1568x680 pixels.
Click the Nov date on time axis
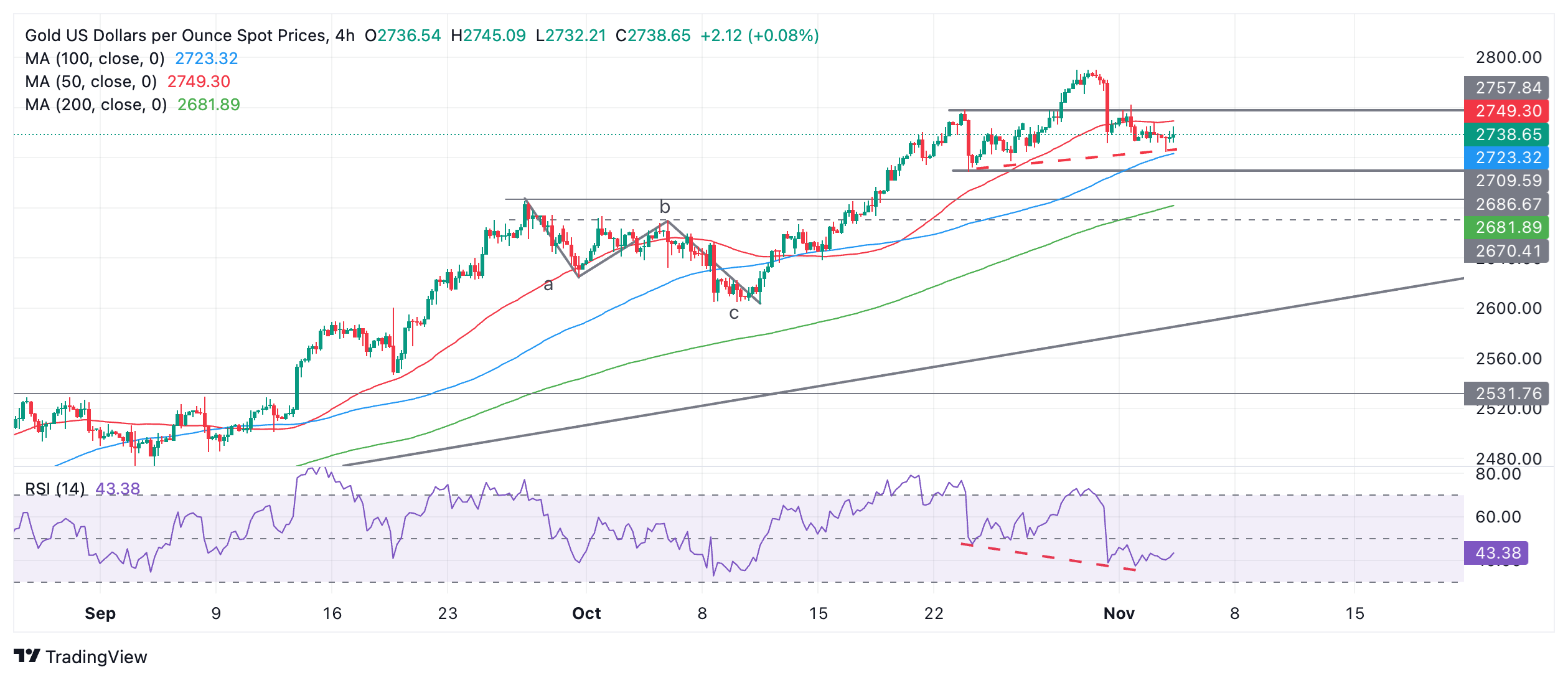[1119, 613]
